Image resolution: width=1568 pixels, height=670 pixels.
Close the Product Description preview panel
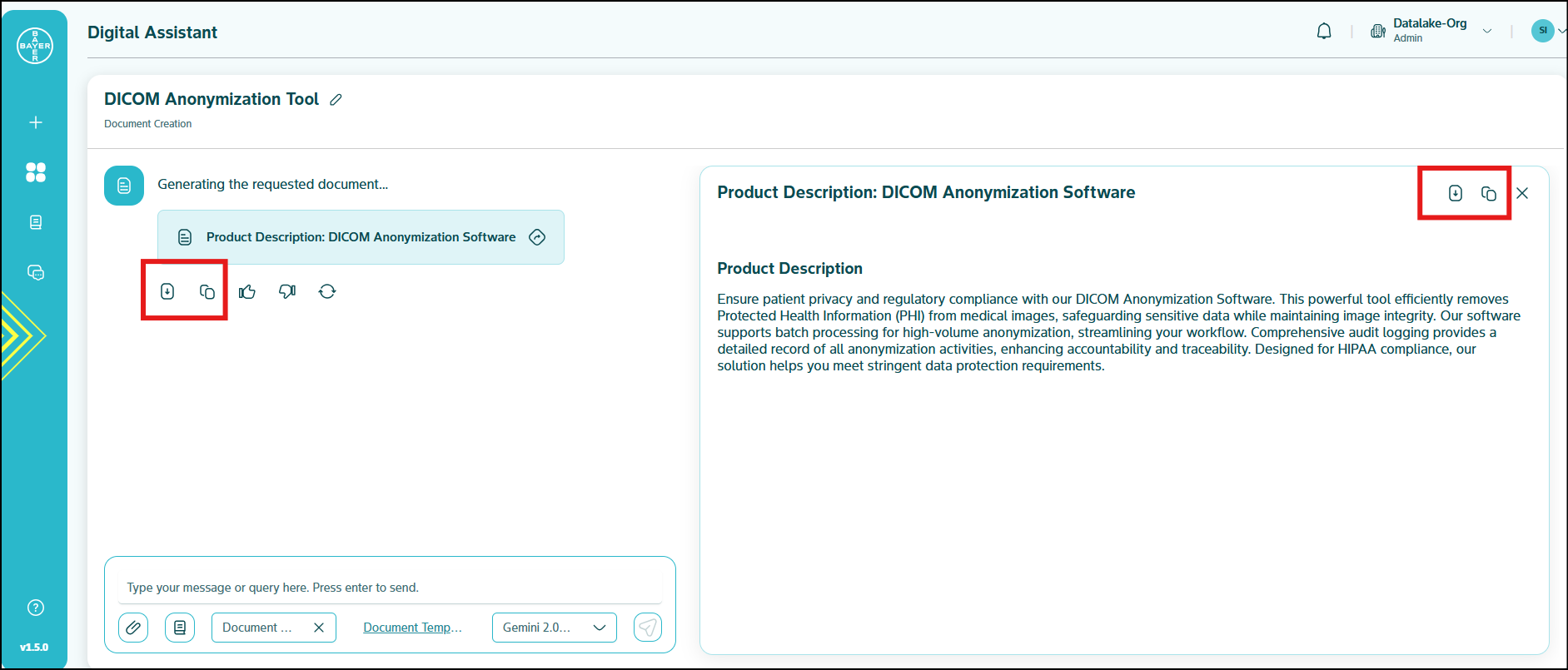(x=1522, y=193)
